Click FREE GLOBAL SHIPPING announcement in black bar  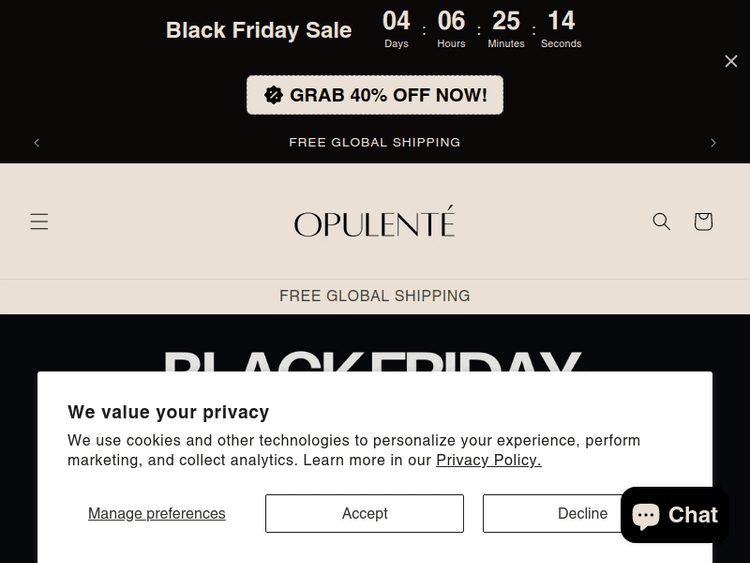(375, 143)
